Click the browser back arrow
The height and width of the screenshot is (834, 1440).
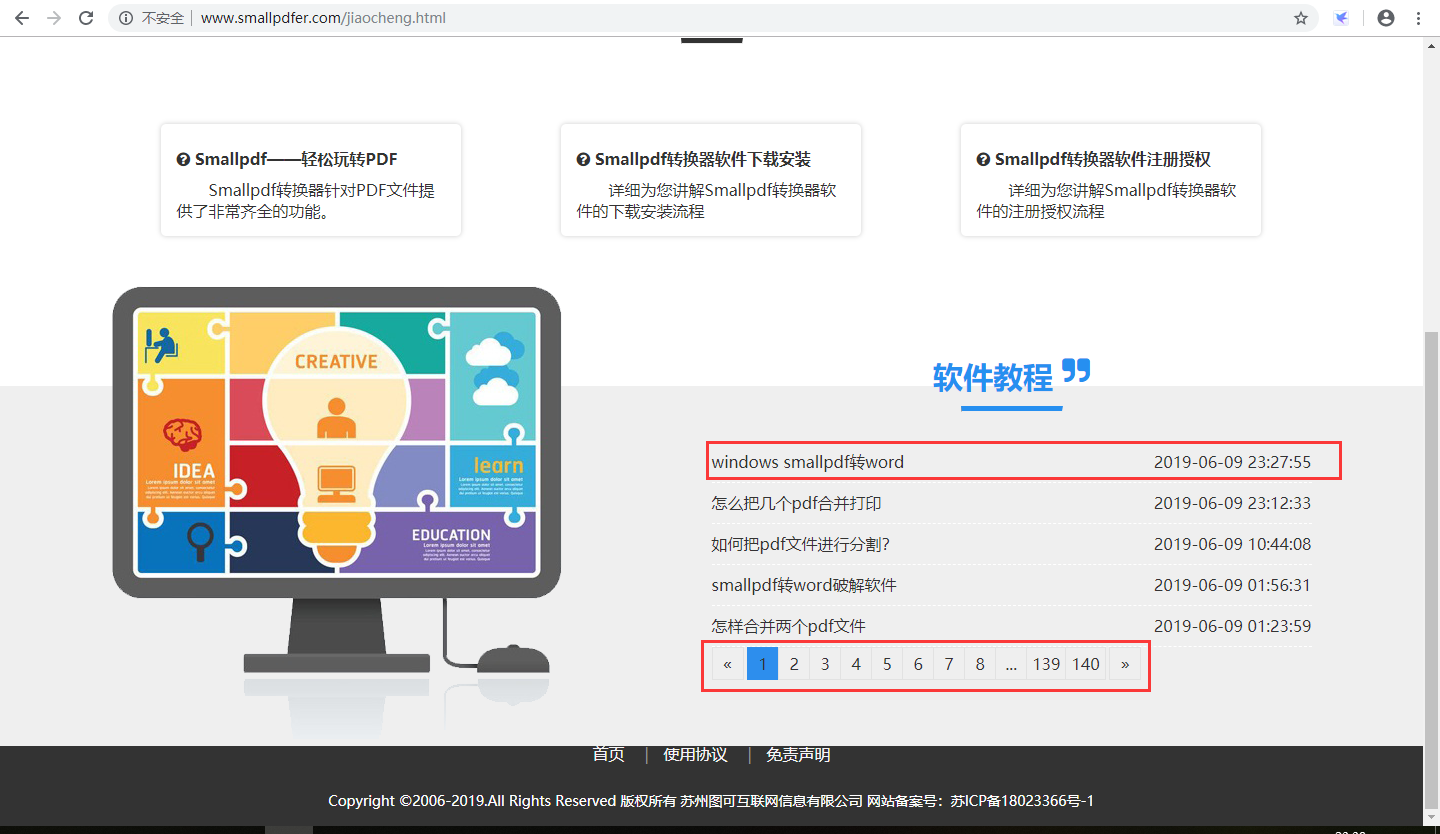[x=22, y=18]
